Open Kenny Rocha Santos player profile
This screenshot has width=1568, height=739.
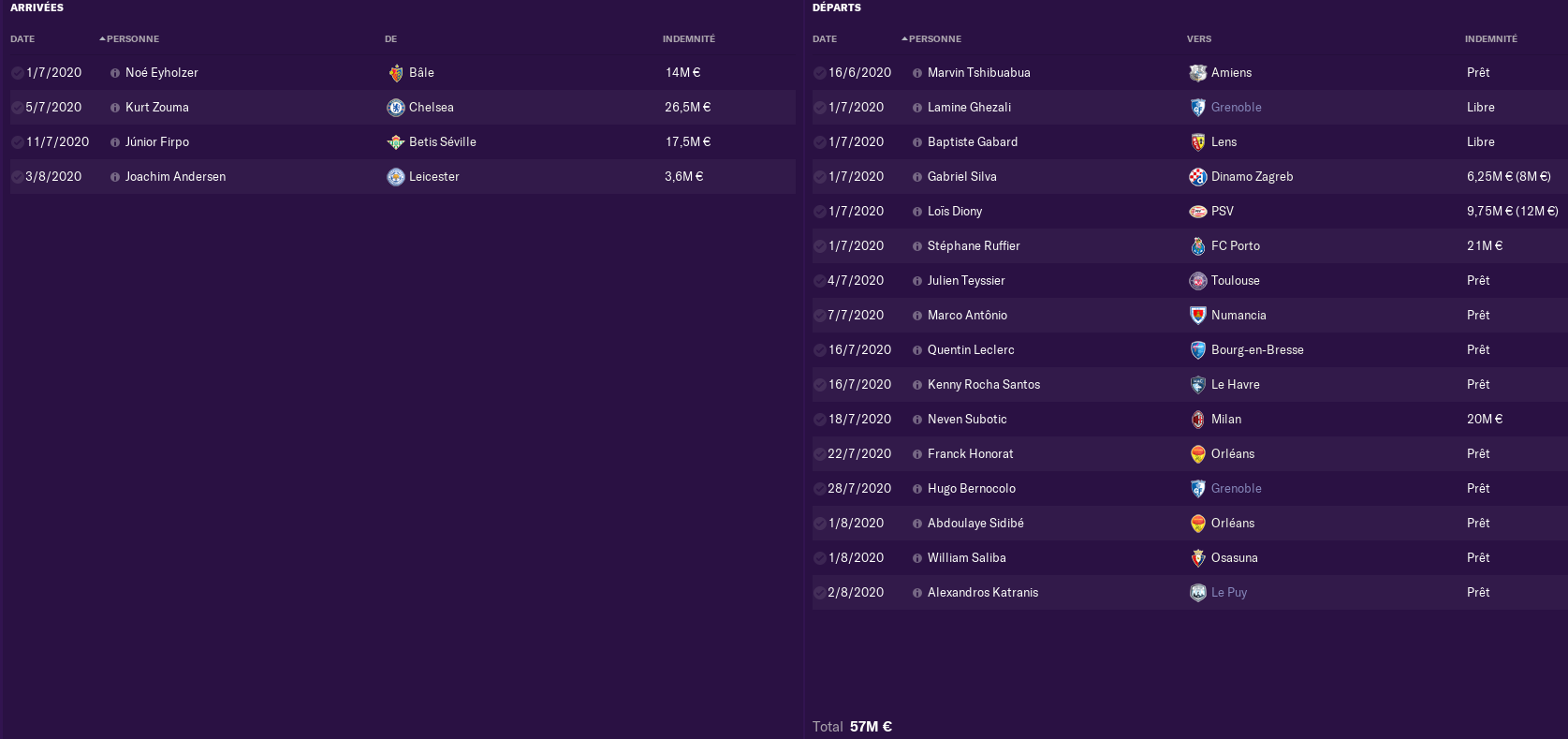(984, 385)
